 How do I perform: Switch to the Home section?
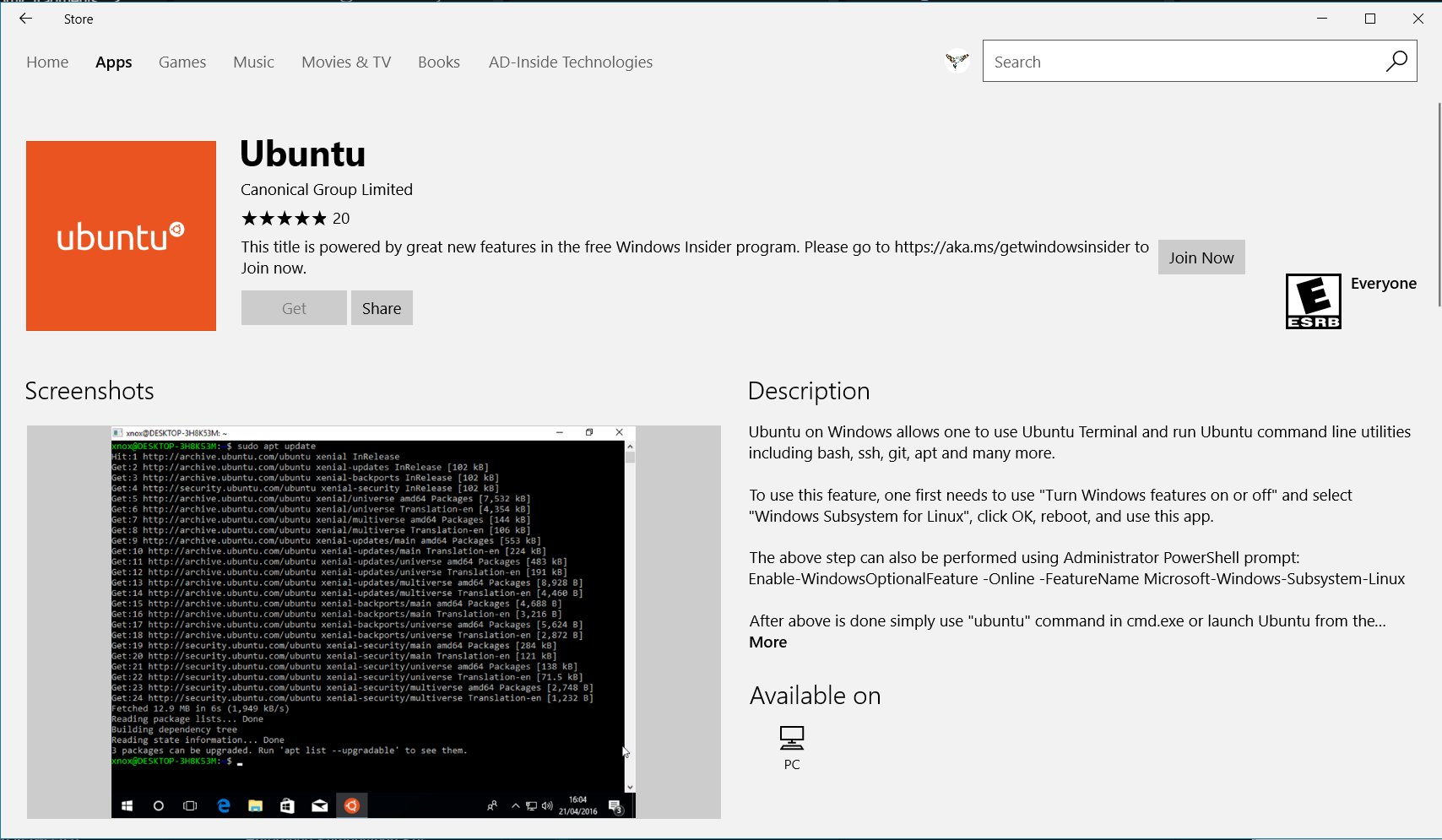tap(47, 62)
